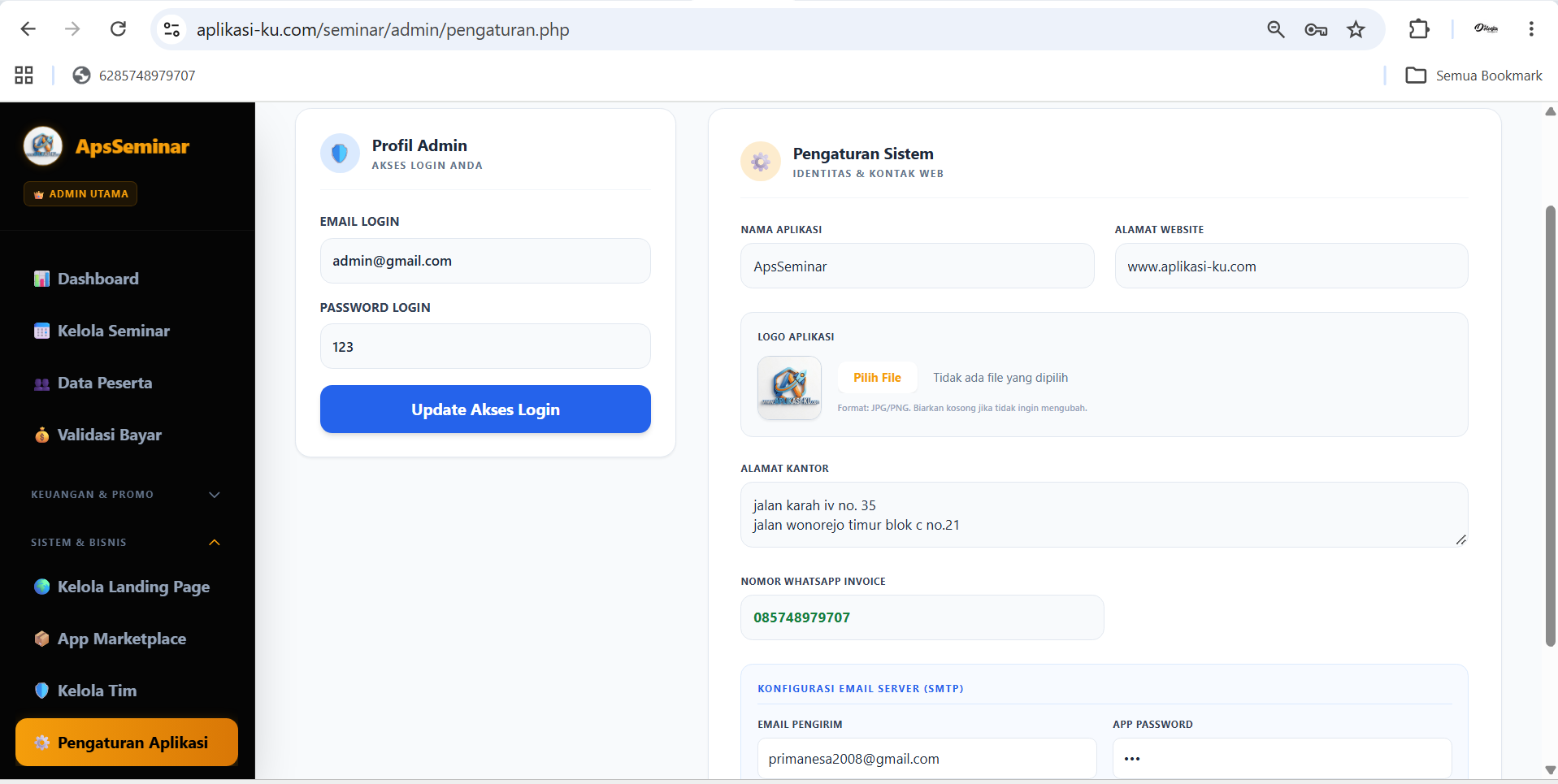The width and height of the screenshot is (1558, 784).
Task: Open Kelola Landing Page item
Action: 122,587
